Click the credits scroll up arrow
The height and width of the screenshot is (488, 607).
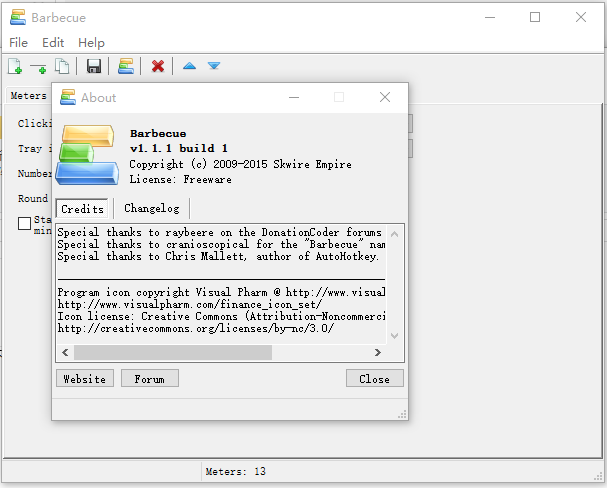pyautogui.click(x=394, y=234)
